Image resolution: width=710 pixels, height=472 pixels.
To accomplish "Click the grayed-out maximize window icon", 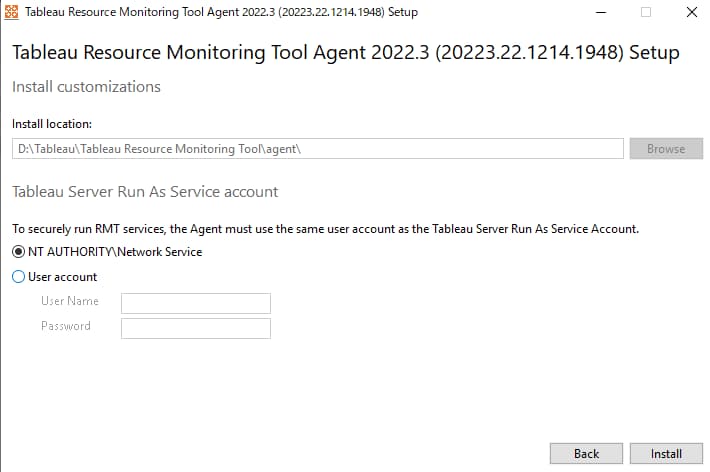I will [646, 12].
